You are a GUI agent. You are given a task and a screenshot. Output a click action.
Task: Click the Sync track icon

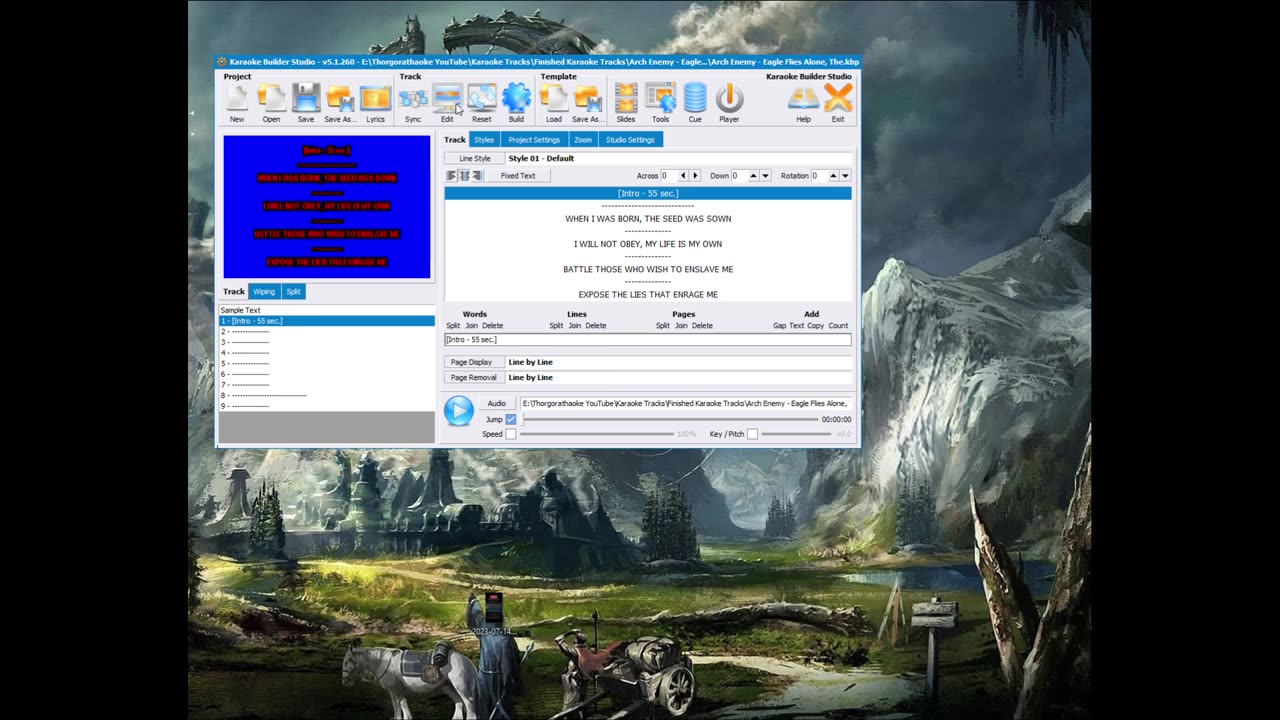[413, 98]
